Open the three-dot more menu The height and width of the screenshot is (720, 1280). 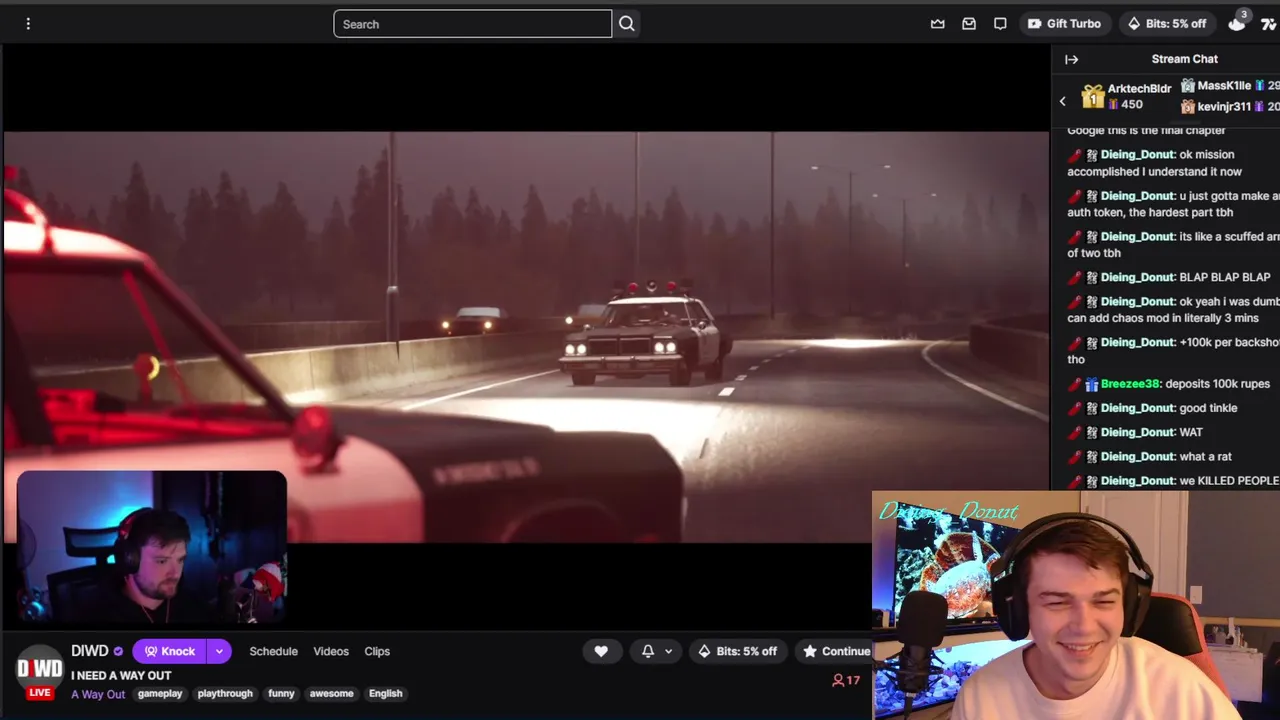pyautogui.click(x=28, y=24)
